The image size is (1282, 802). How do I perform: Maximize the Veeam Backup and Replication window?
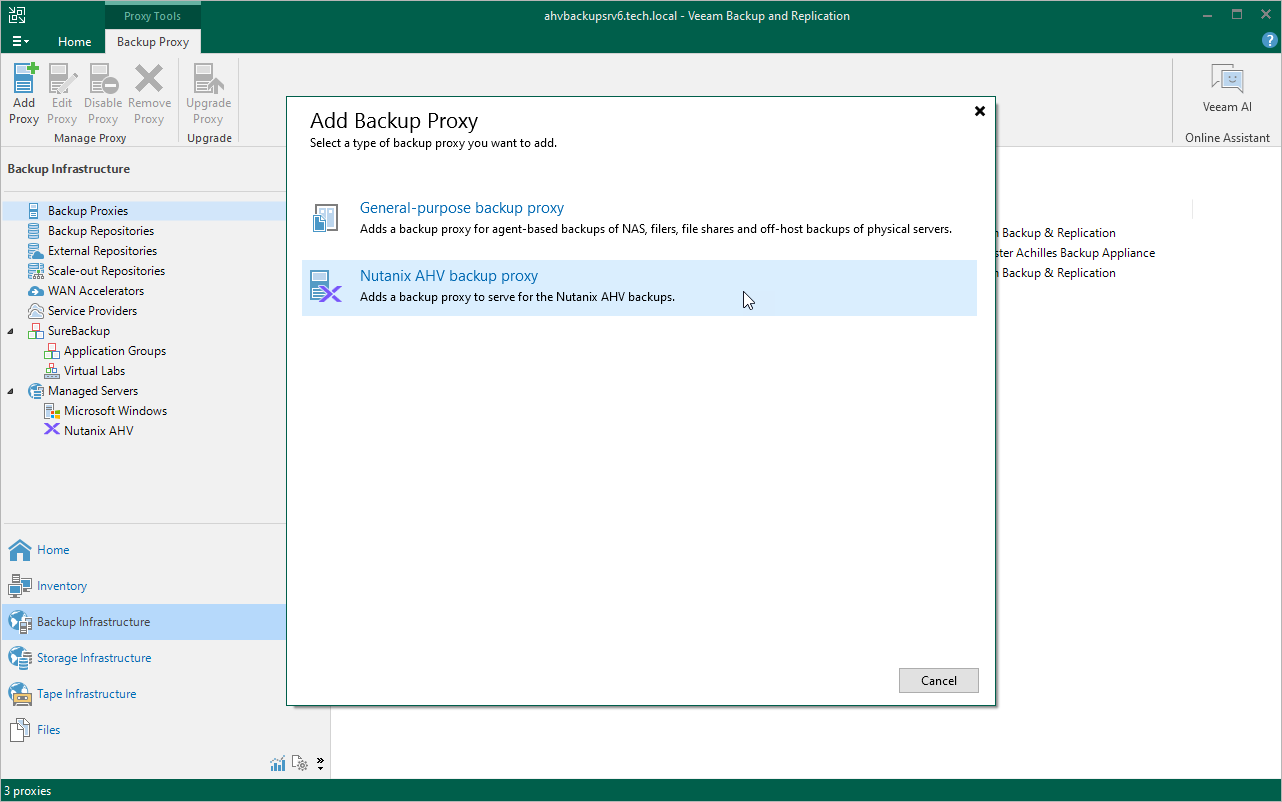coord(1237,15)
